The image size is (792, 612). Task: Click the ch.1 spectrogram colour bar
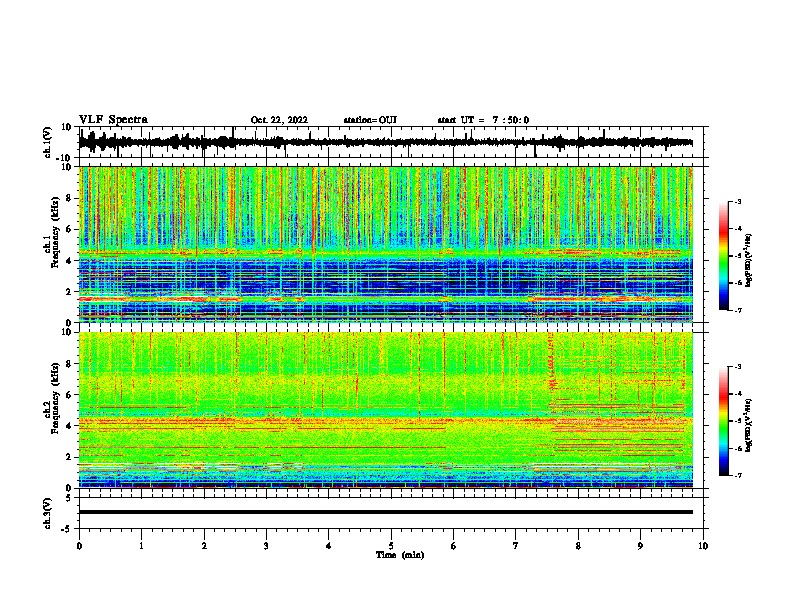click(x=724, y=255)
